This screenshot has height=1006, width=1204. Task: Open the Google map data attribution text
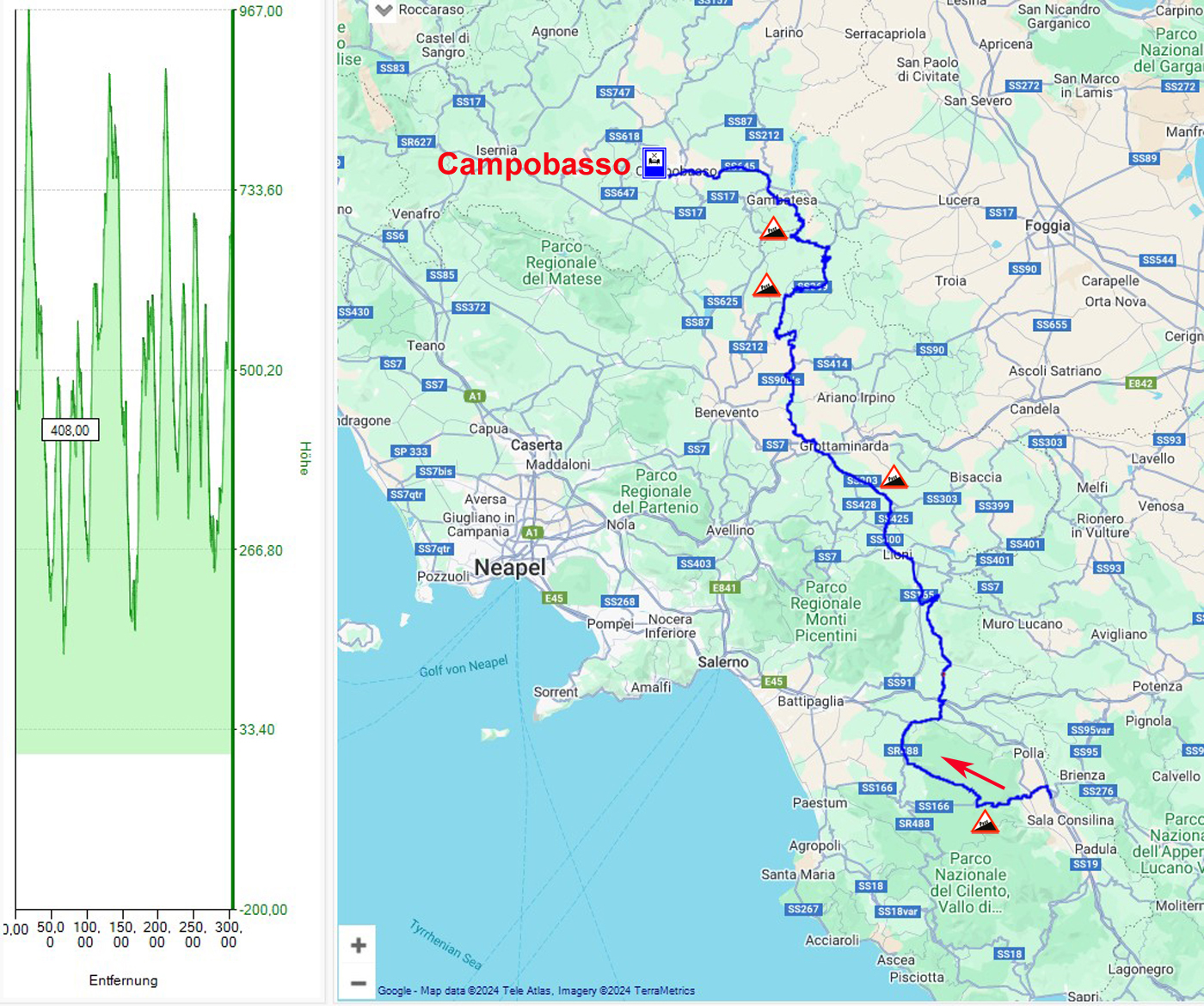point(536,991)
